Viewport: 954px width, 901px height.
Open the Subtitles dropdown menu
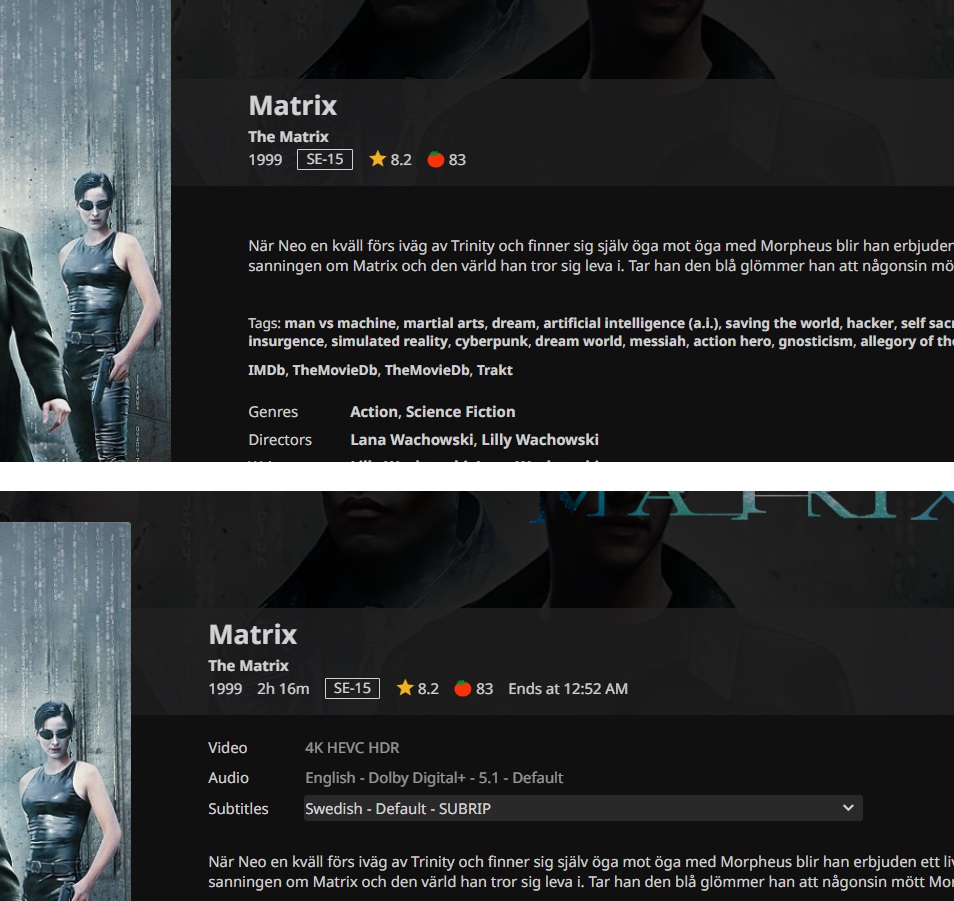(x=583, y=809)
